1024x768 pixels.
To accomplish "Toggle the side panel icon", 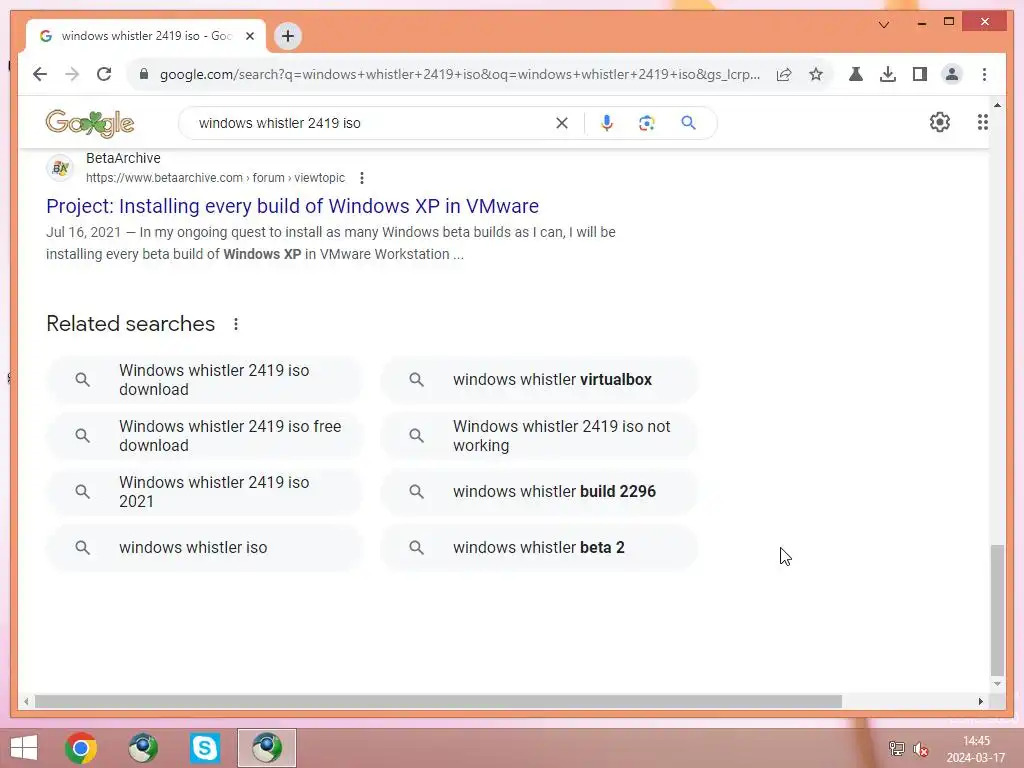I will (920, 74).
